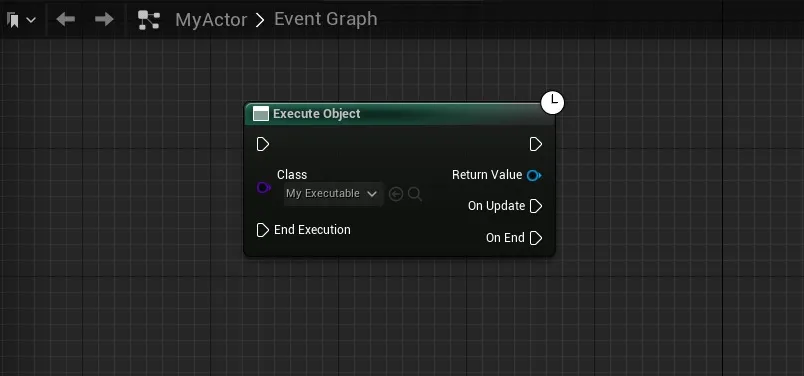This screenshot has height=376, width=804.
Task: Click the input execution pin of Execute Object
Action: coord(263,144)
